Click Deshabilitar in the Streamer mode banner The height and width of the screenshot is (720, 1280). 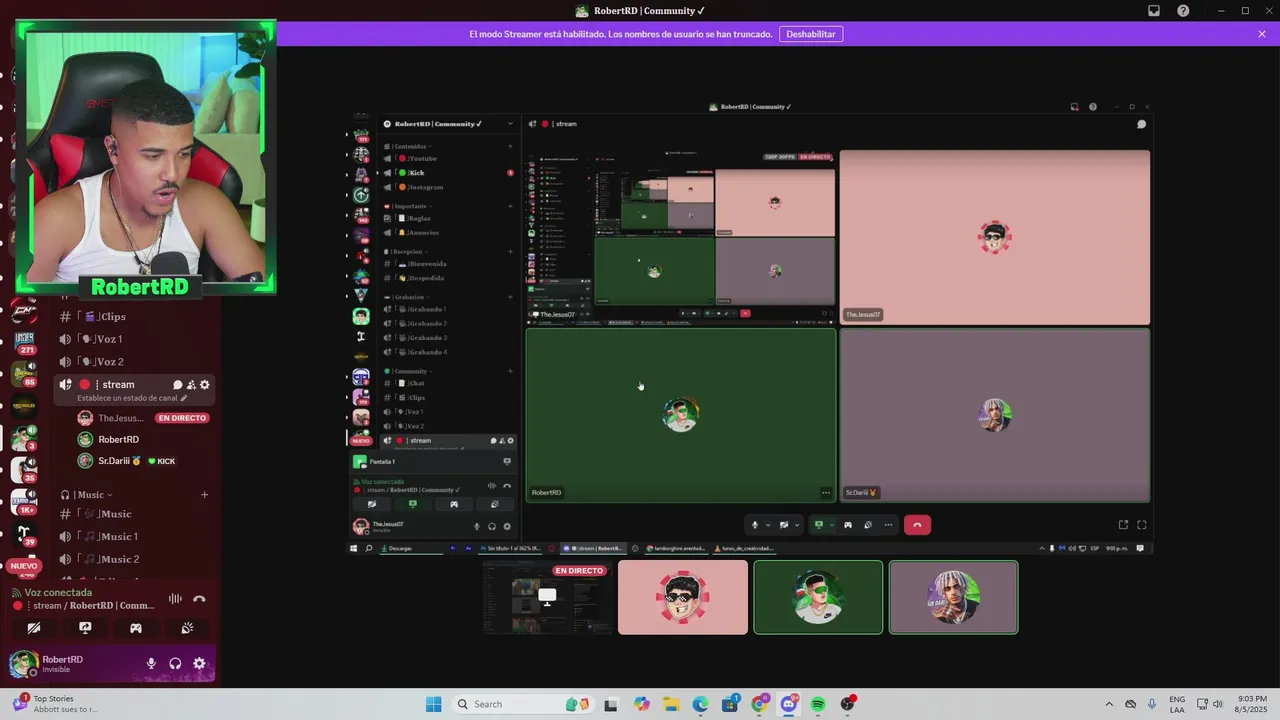point(810,34)
